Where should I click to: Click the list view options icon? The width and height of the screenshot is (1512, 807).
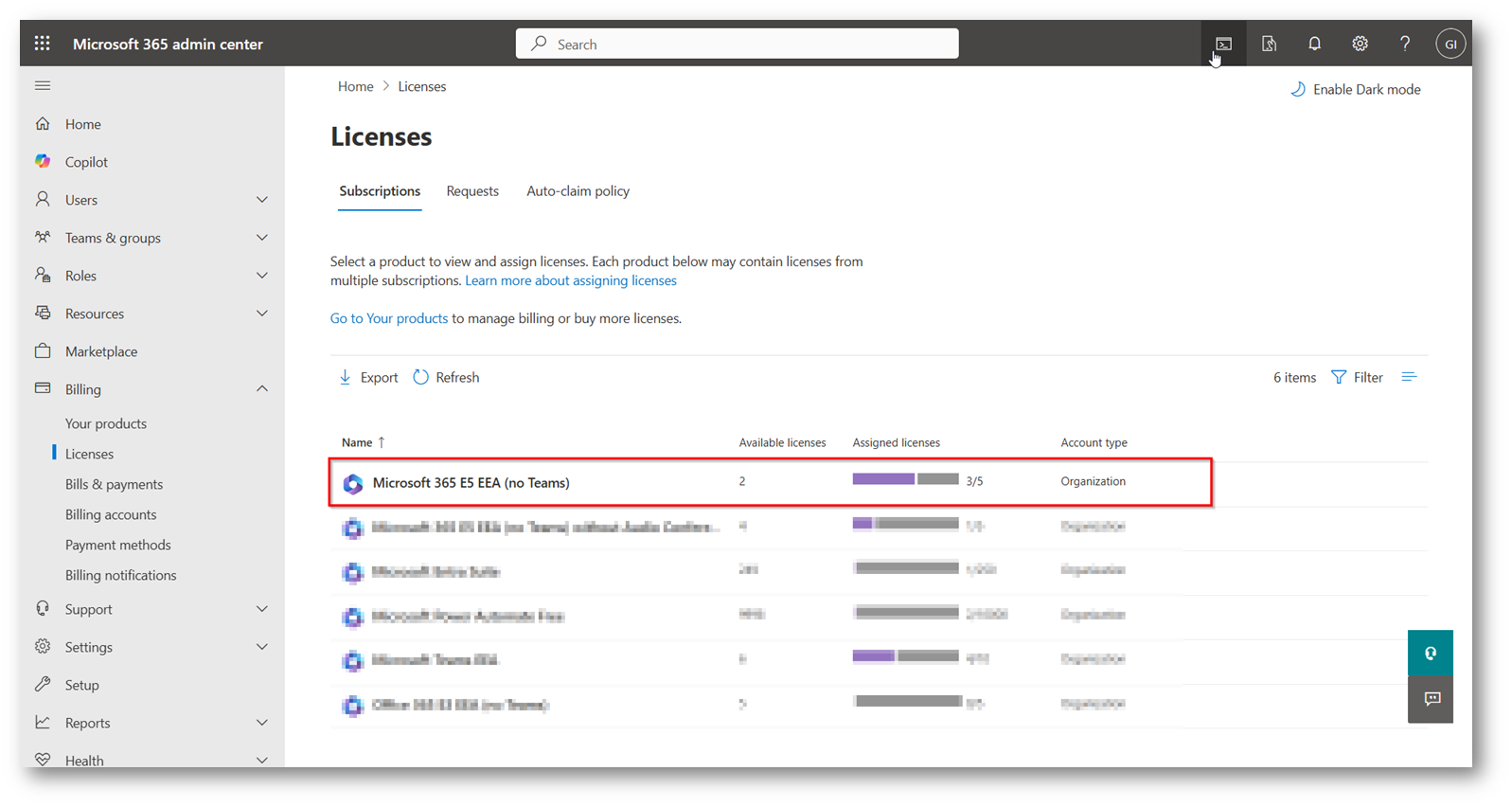coord(1409,377)
